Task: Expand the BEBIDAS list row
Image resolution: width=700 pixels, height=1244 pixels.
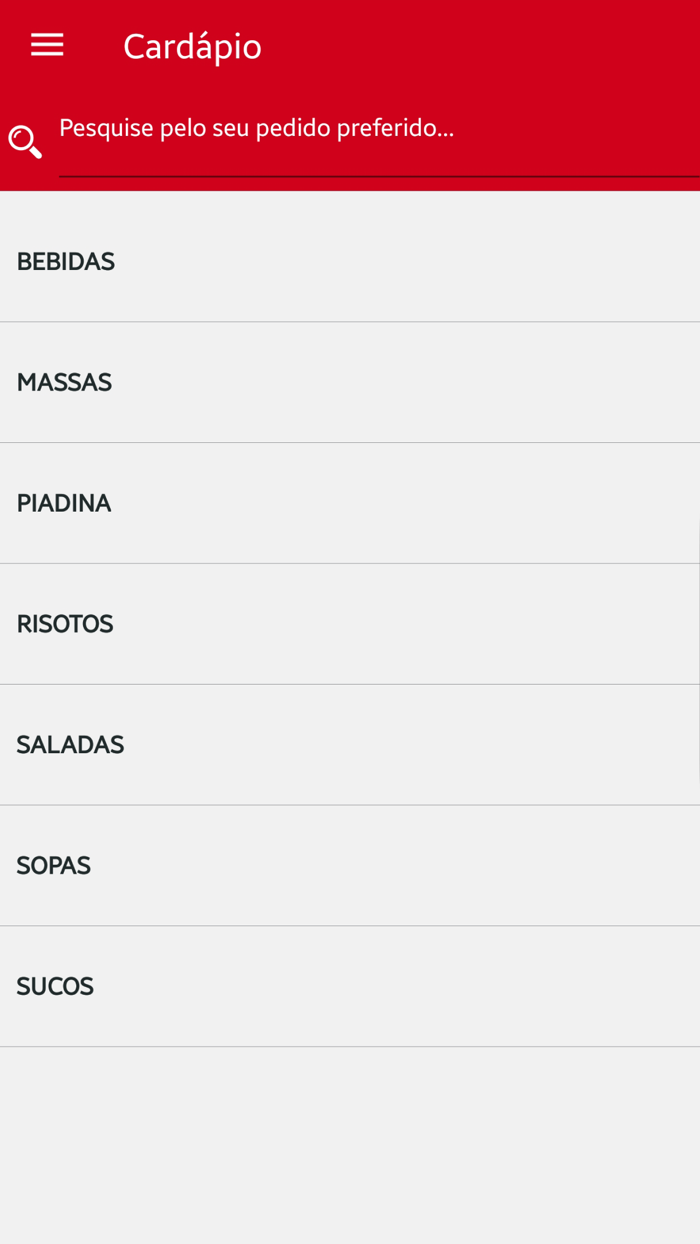Action: (350, 262)
